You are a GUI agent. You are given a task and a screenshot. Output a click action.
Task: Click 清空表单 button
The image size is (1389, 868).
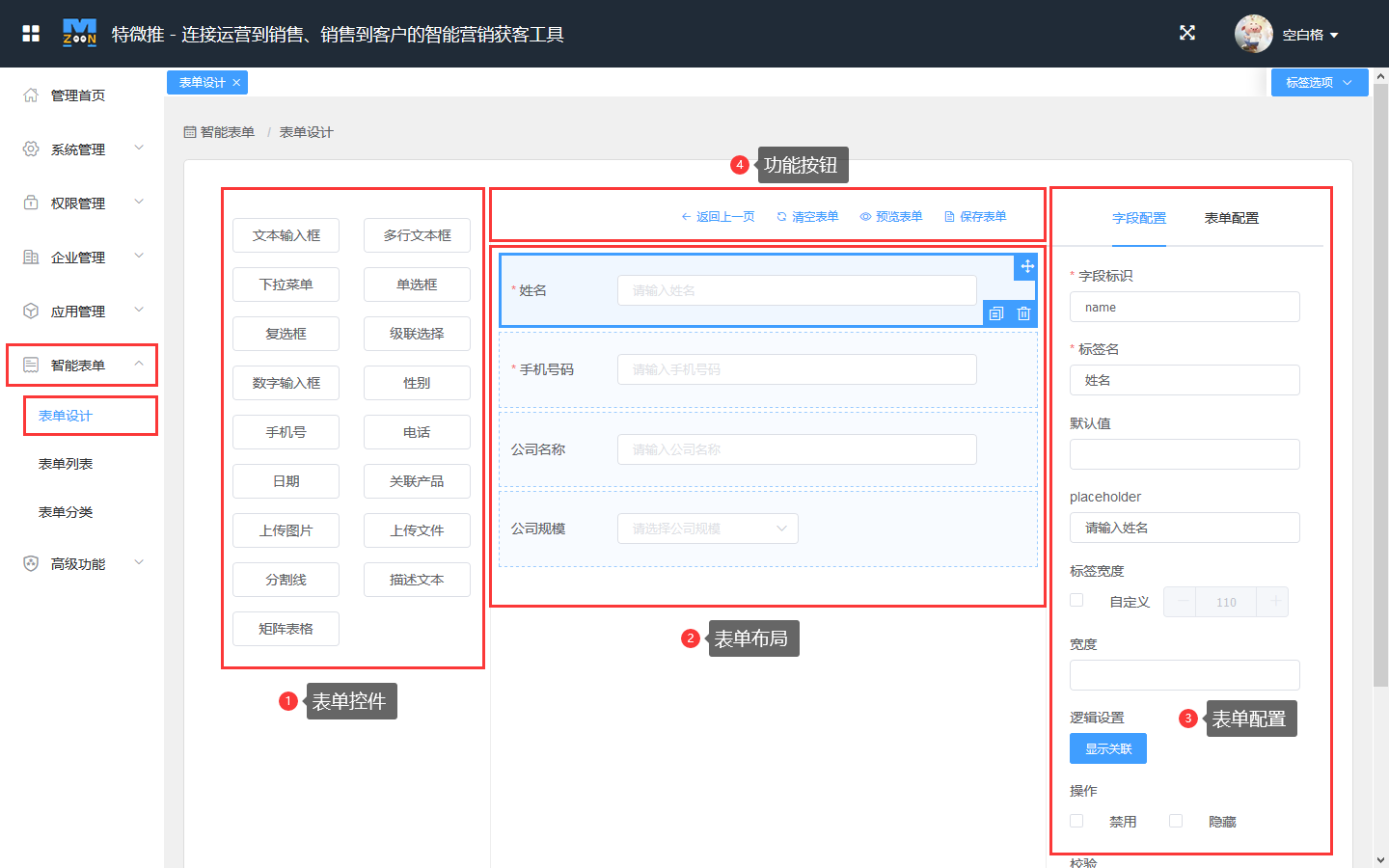point(807,217)
